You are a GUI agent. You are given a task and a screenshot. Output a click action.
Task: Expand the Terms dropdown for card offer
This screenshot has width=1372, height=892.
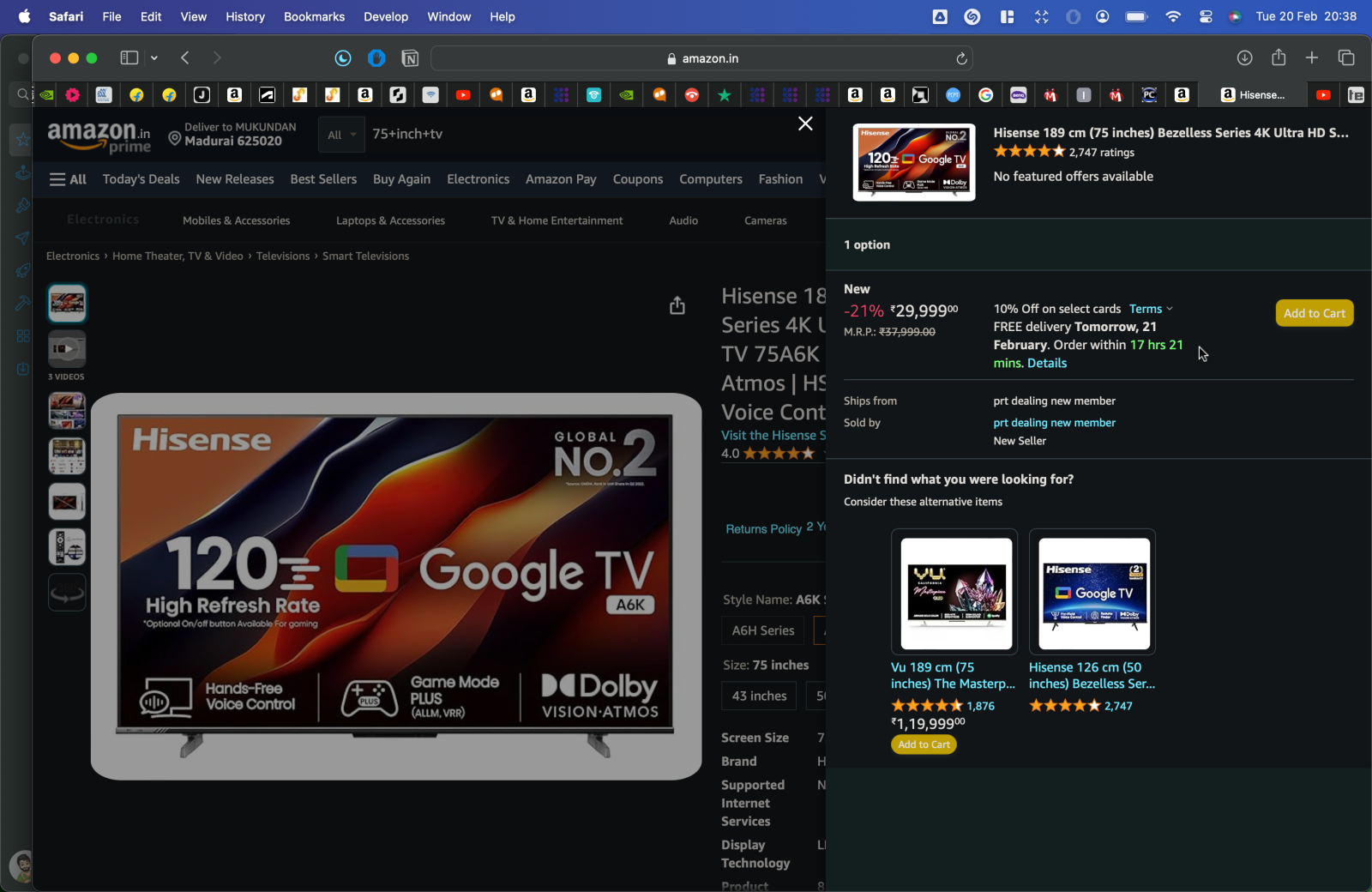point(1151,309)
